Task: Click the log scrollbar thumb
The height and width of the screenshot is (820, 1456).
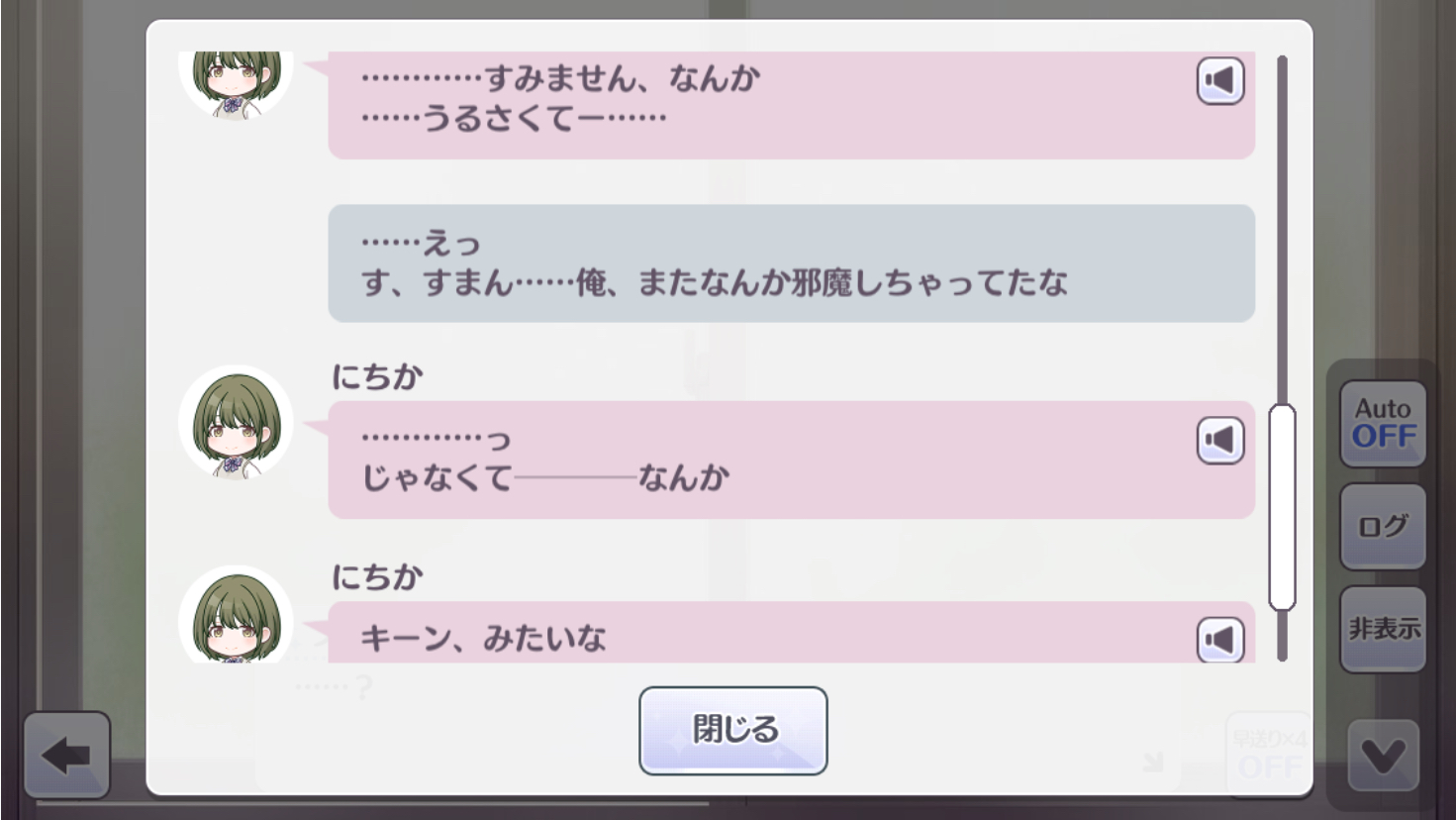Action: (1283, 506)
